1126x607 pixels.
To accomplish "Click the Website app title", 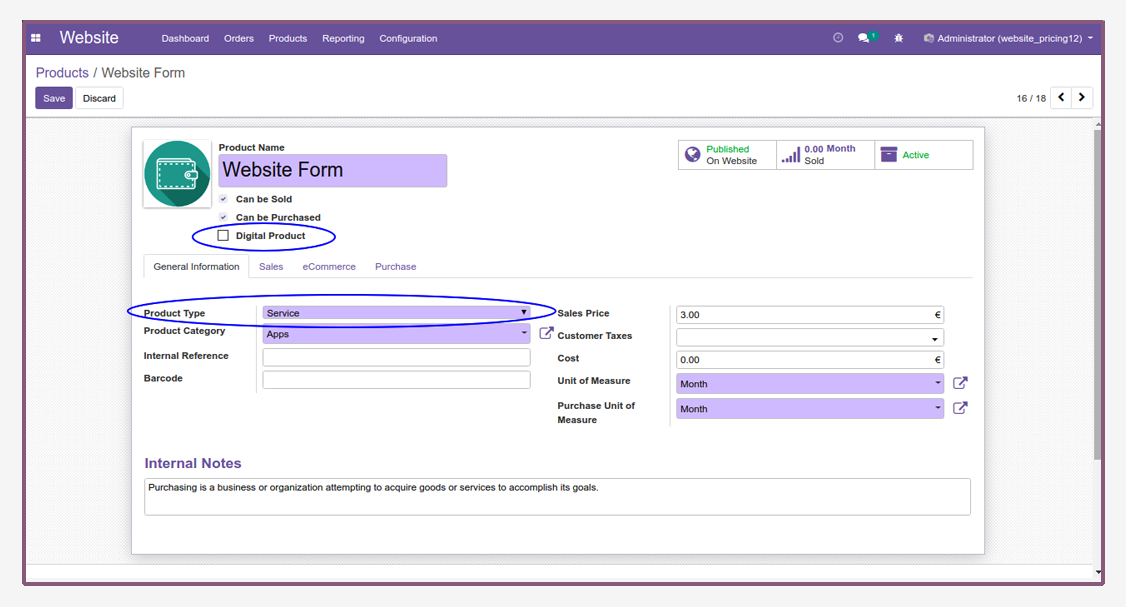I will coord(89,37).
